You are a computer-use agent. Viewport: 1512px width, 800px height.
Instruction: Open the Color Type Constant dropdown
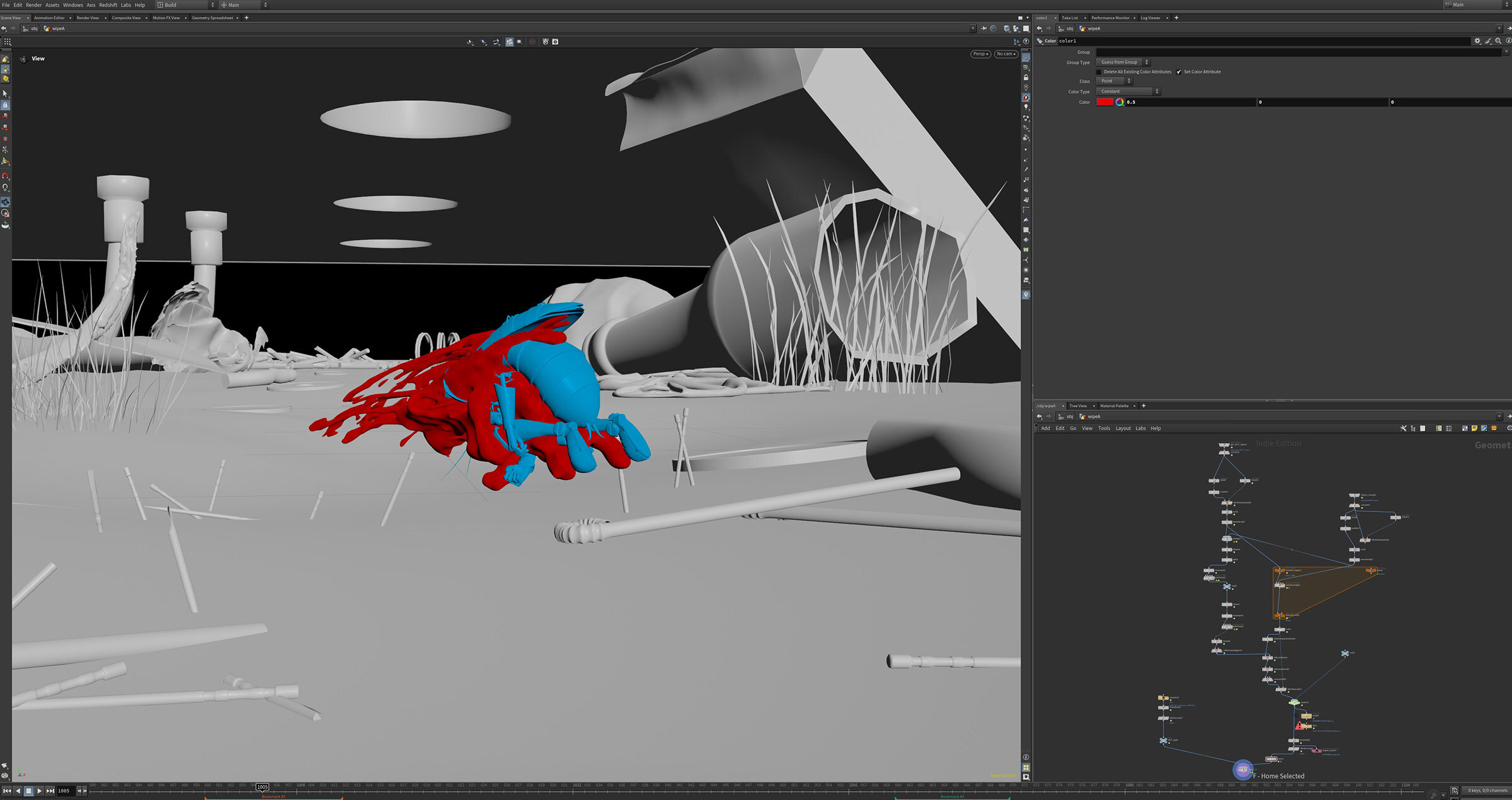click(x=1128, y=91)
